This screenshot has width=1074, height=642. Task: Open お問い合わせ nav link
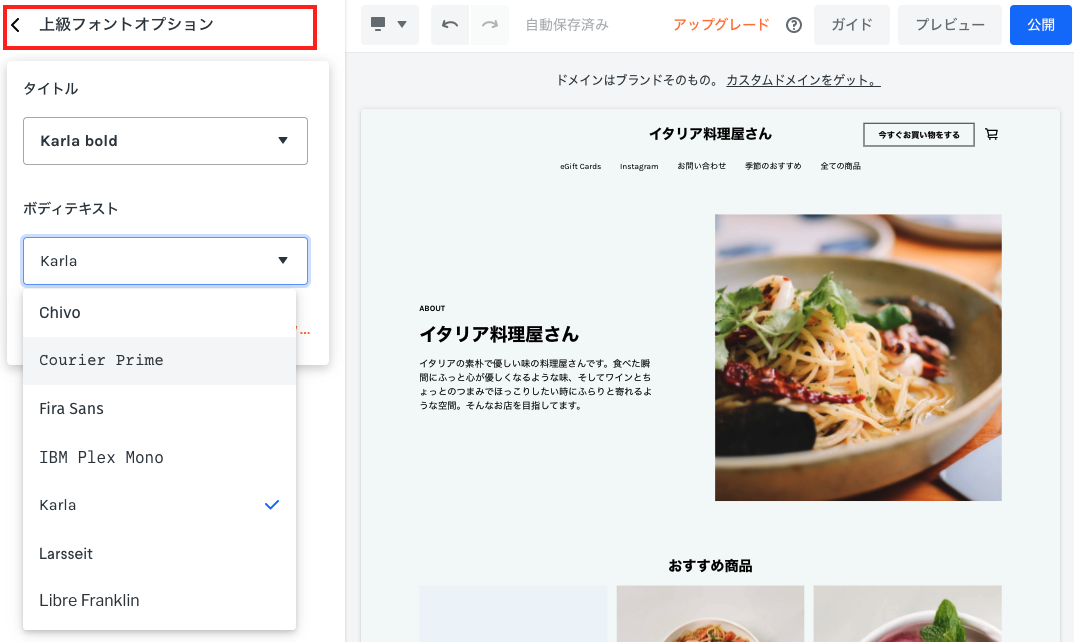click(701, 166)
